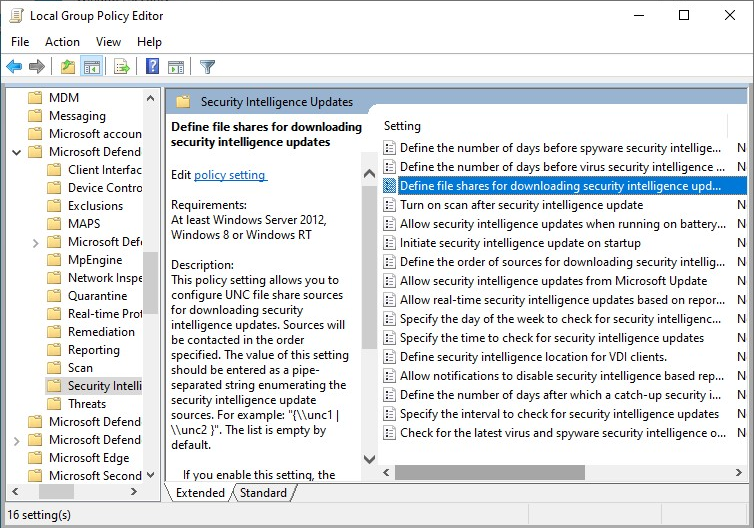The width and height of the screenshot is (754, 528).
Task: Click the policy setting link
Action: click(x=230, y=175)
